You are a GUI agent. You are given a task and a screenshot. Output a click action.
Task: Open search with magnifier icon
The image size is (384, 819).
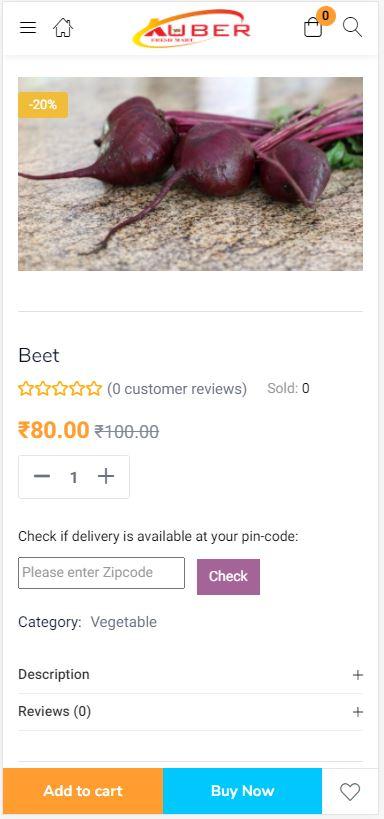353,27
